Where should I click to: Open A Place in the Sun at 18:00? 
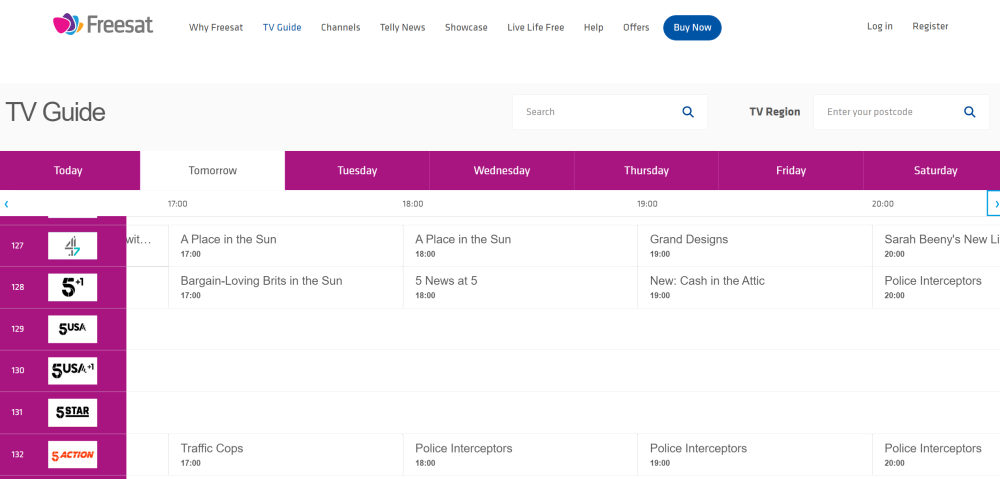[520, 246]
